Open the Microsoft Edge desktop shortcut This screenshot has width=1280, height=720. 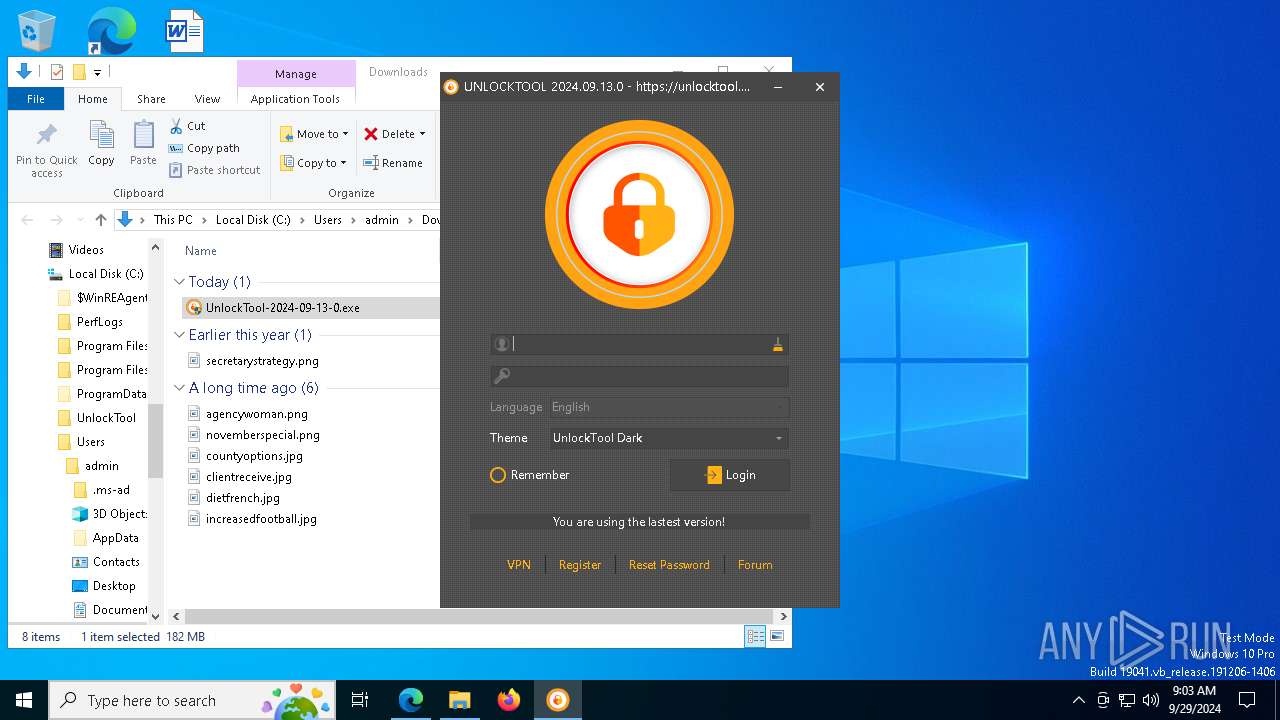tap(111, 31)
